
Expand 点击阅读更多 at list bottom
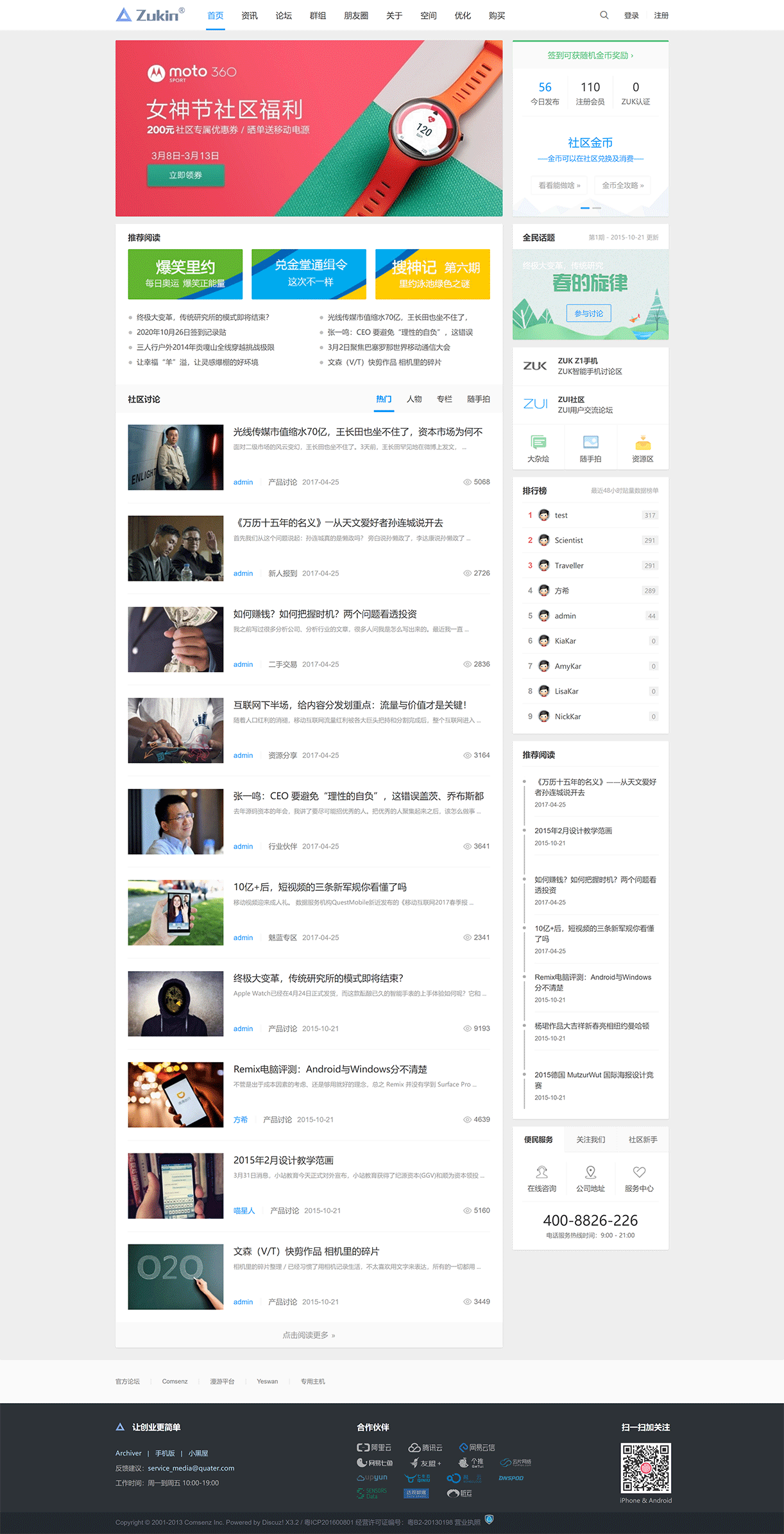309,1335
